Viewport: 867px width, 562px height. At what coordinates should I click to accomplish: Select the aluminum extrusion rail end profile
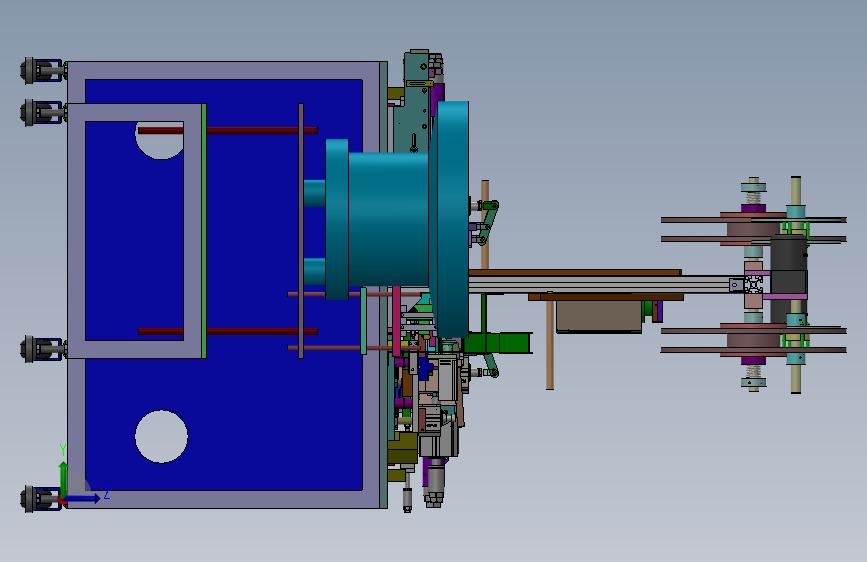point(754,285)
